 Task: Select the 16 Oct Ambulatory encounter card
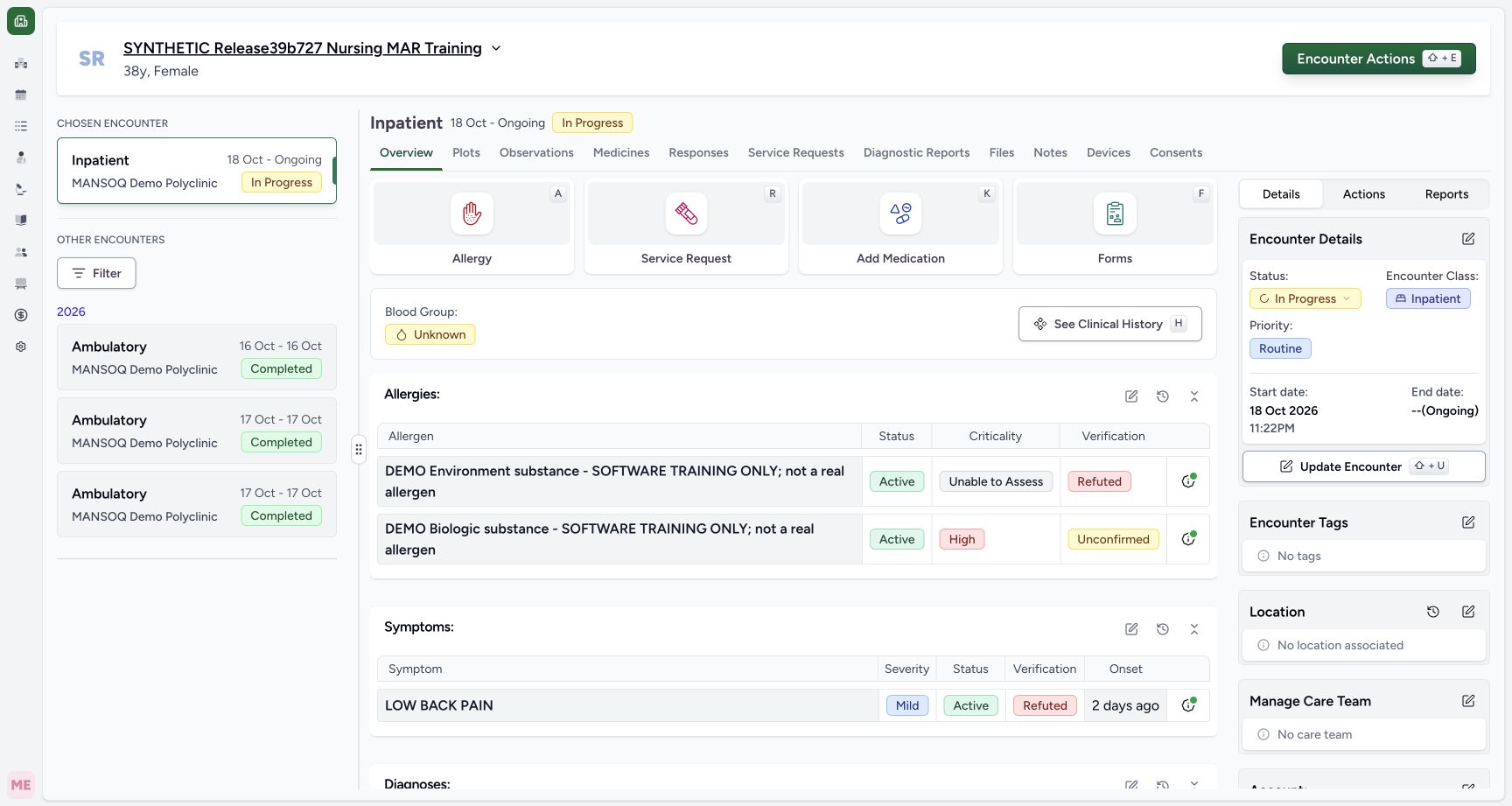click(197, 357)
